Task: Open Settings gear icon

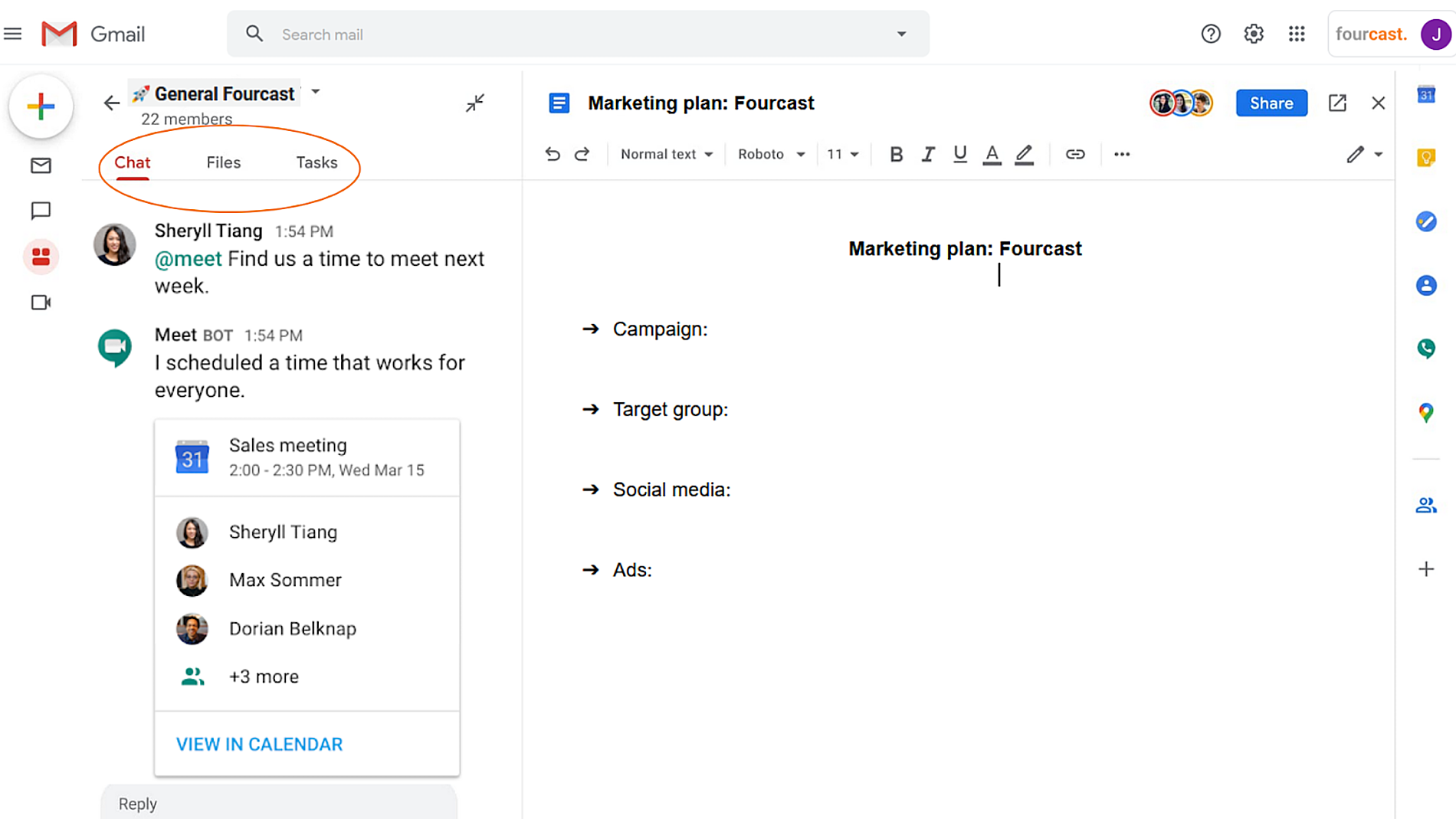Action: (1254, 34)
